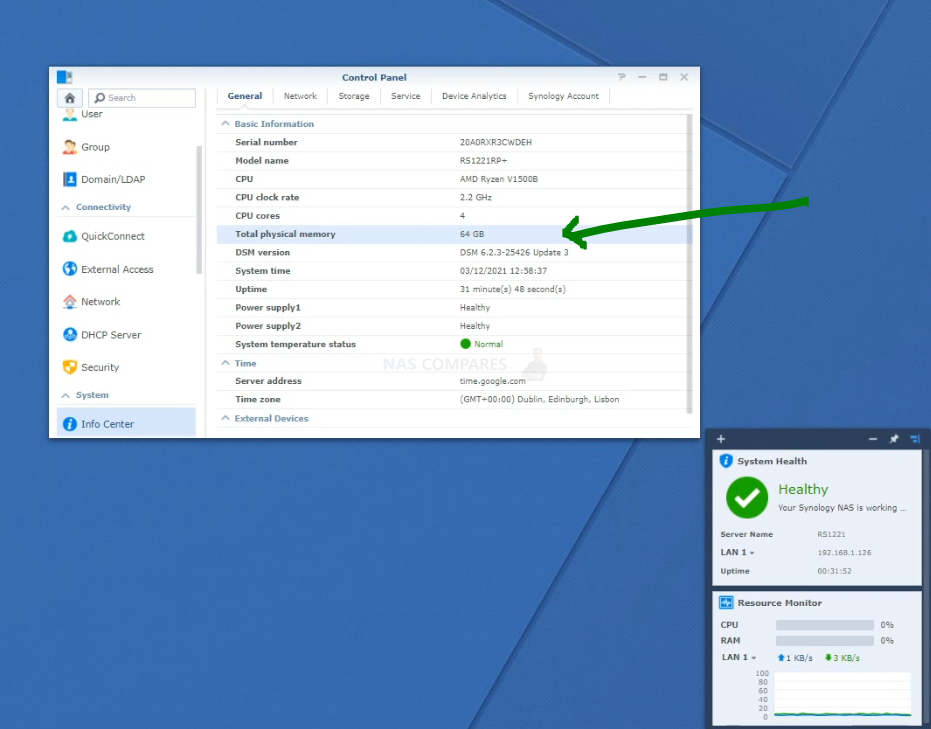Open the QuickConnect cloud icon
The height and width of the screenshot is (729, 931).
69,236
